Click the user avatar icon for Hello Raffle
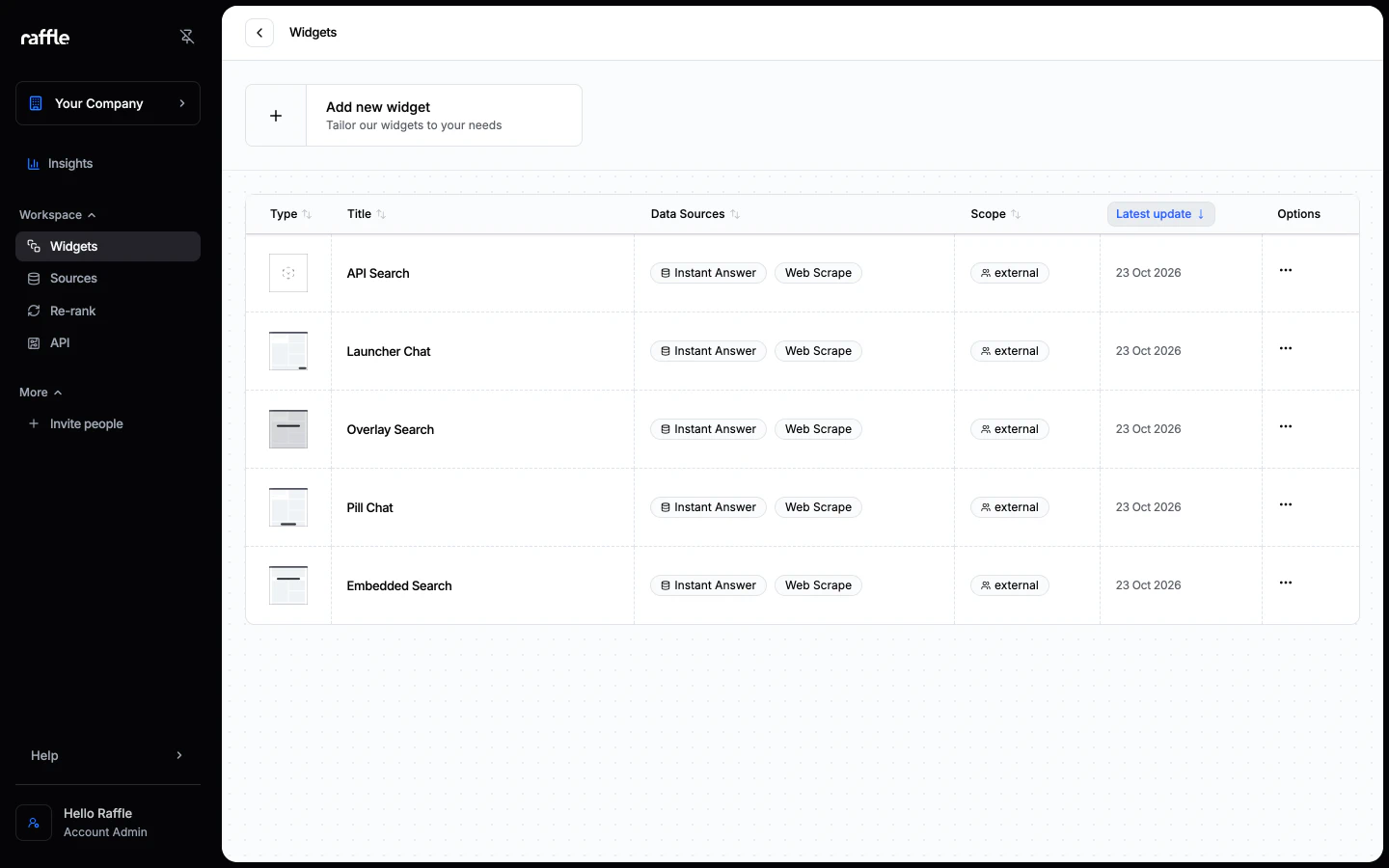Screen dimensions: 1389x868 [x=34, y=823]
